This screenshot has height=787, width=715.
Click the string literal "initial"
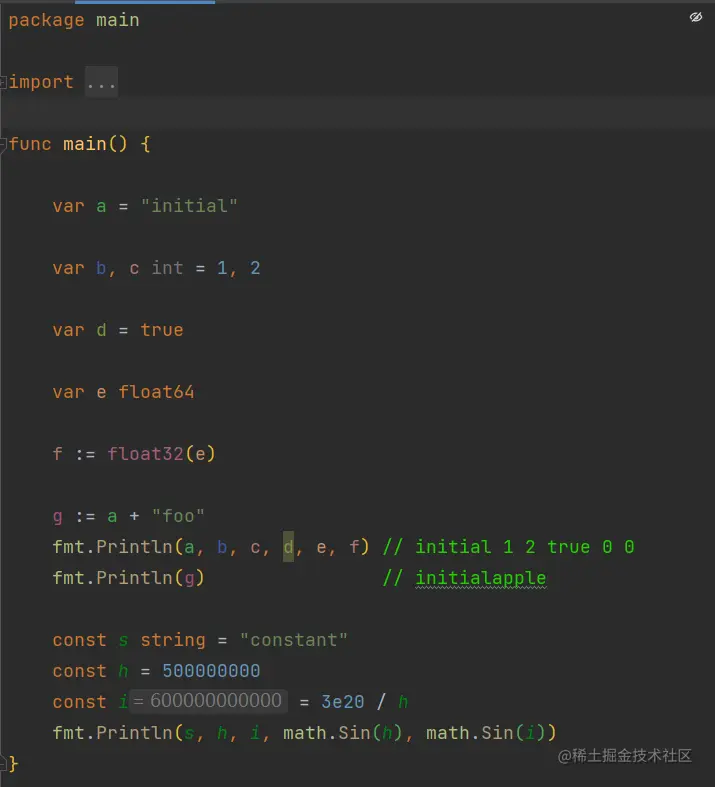coord(189,206)
